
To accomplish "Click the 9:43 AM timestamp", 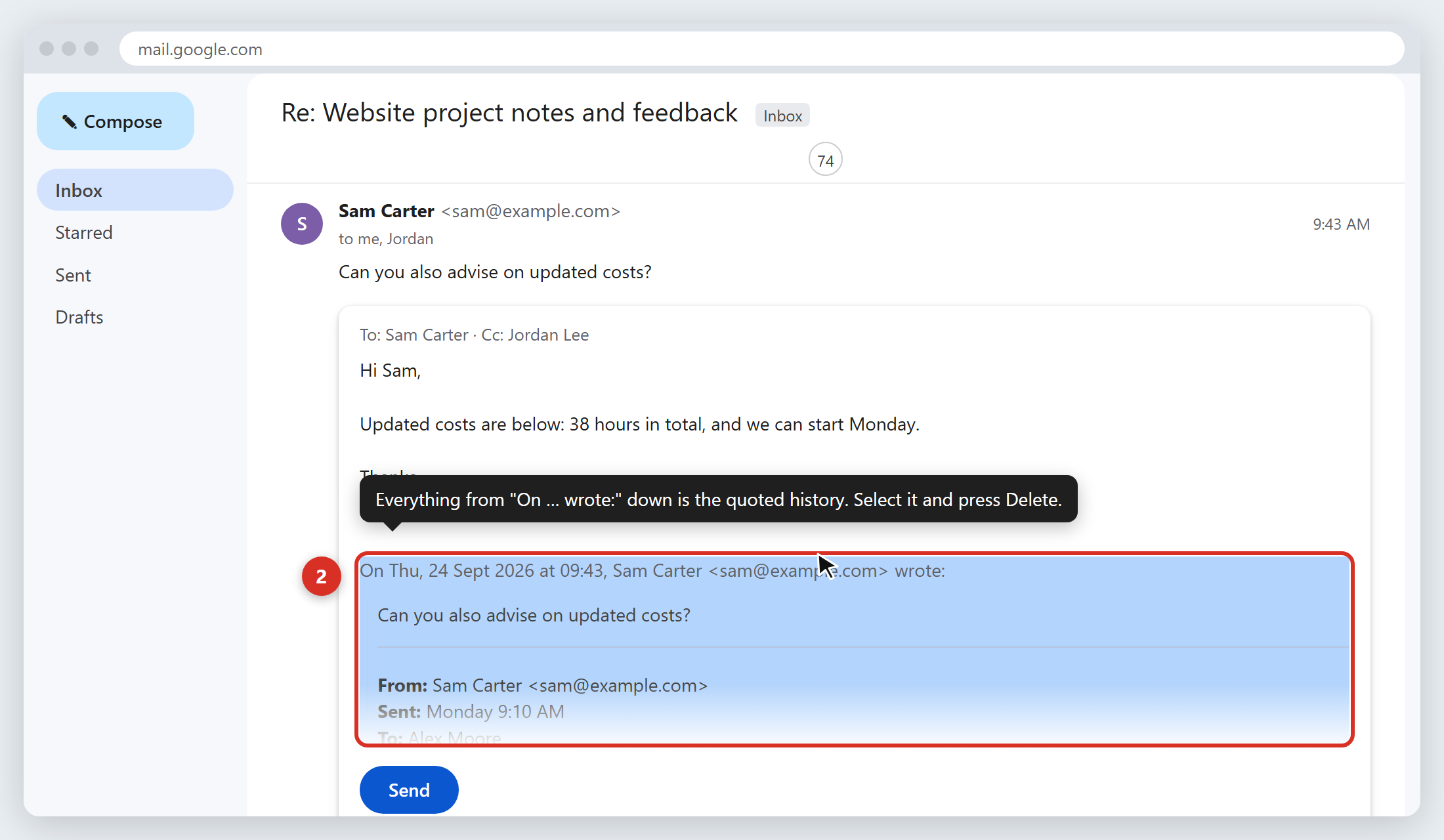I will pos(1341,224).
